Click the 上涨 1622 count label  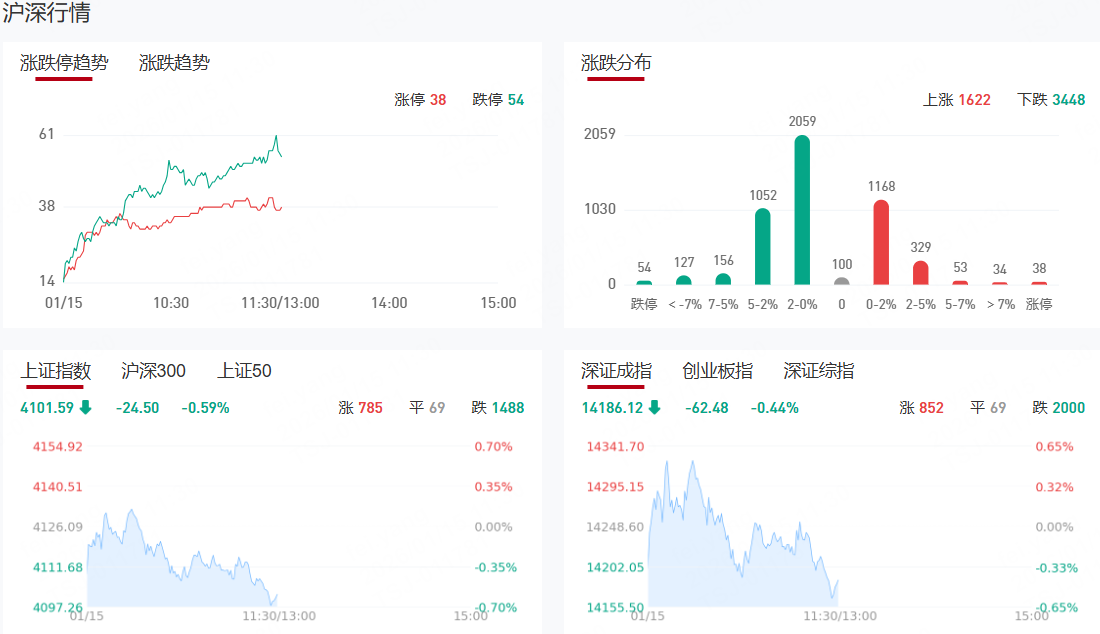click(956, 100)
